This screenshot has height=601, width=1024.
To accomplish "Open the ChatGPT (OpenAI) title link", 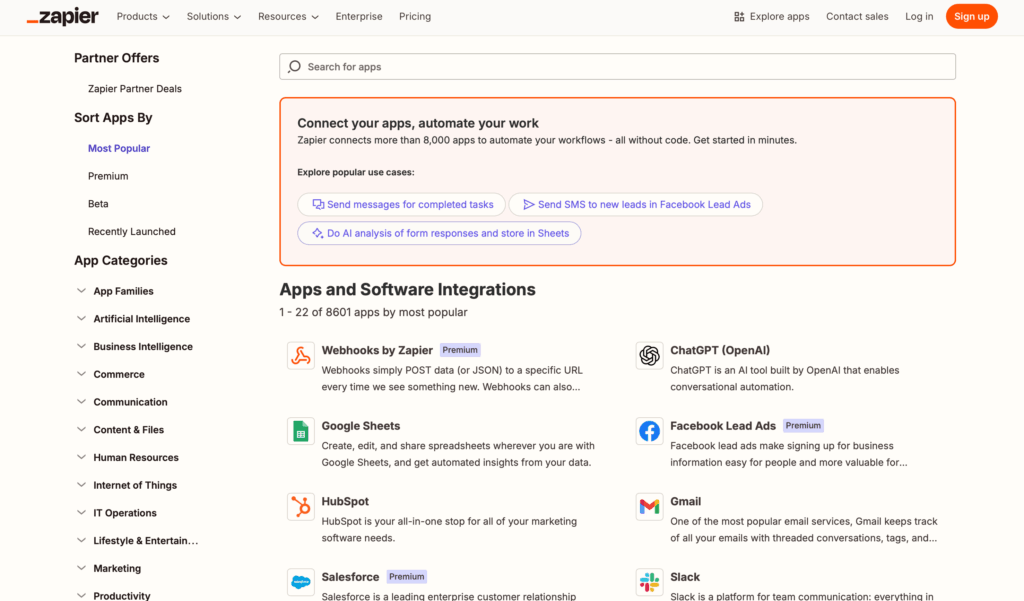I will (720, 350).
